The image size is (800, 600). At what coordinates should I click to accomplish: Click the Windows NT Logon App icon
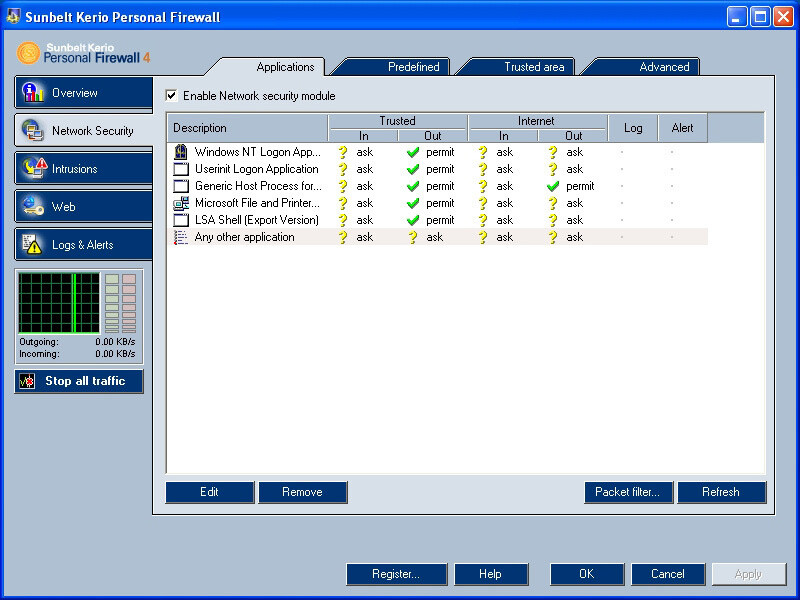[x=180, y=152]
